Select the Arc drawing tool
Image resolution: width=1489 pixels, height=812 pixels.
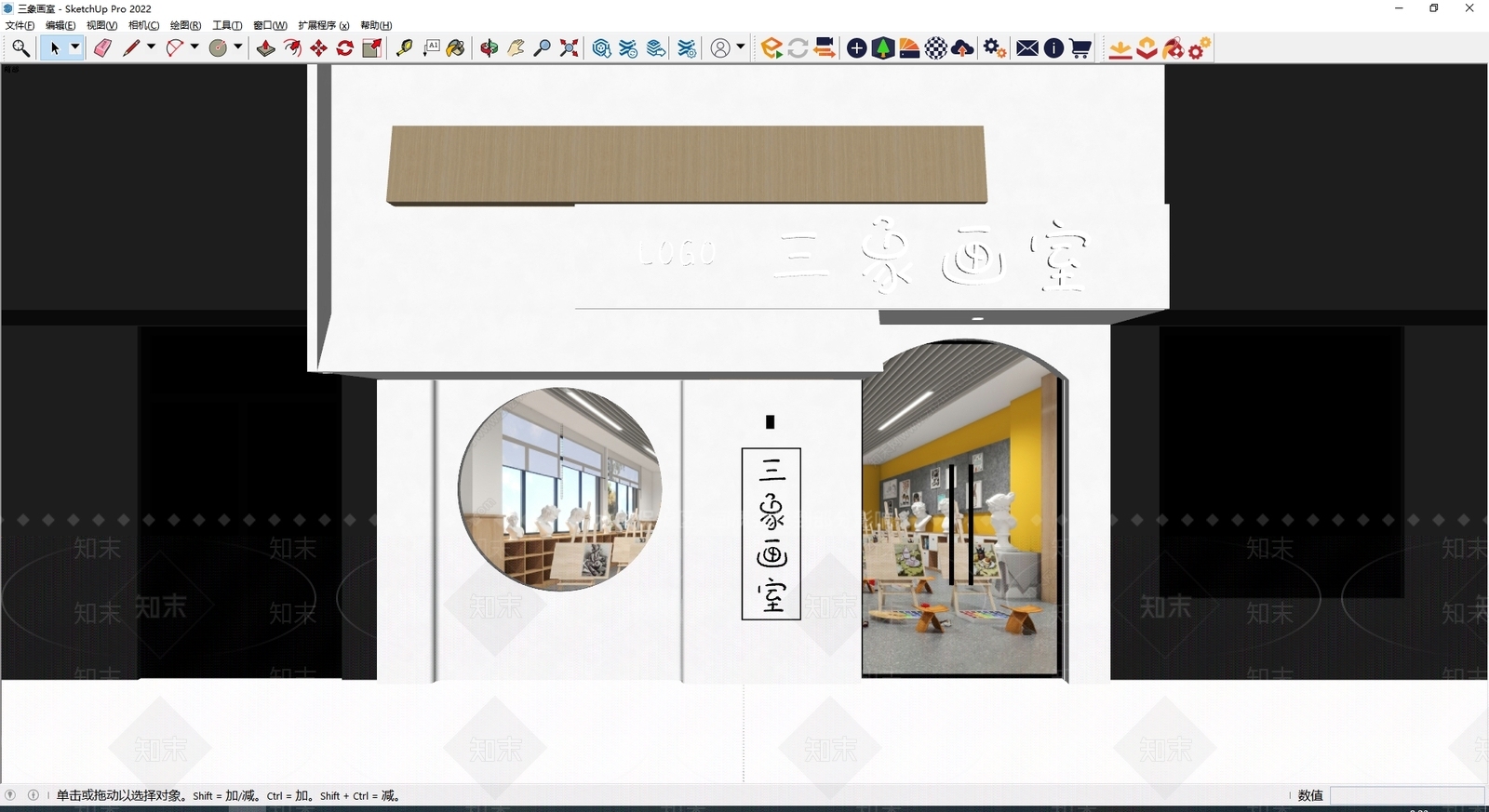click(174, 48)
